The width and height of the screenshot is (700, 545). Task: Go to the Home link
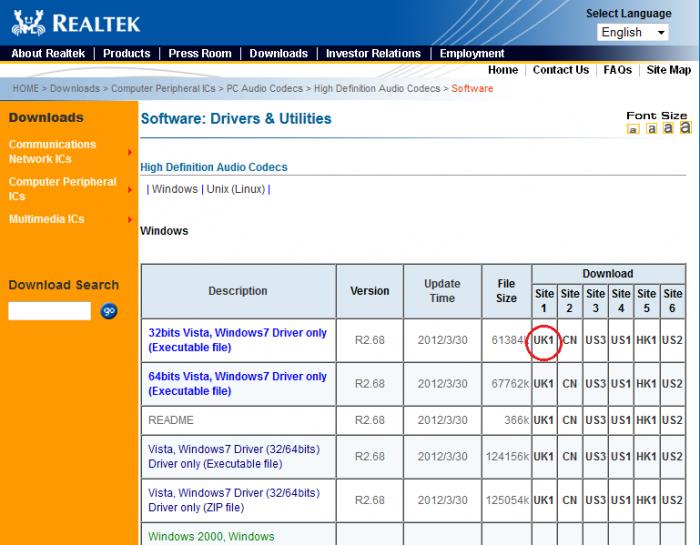[x=503, y=70]
